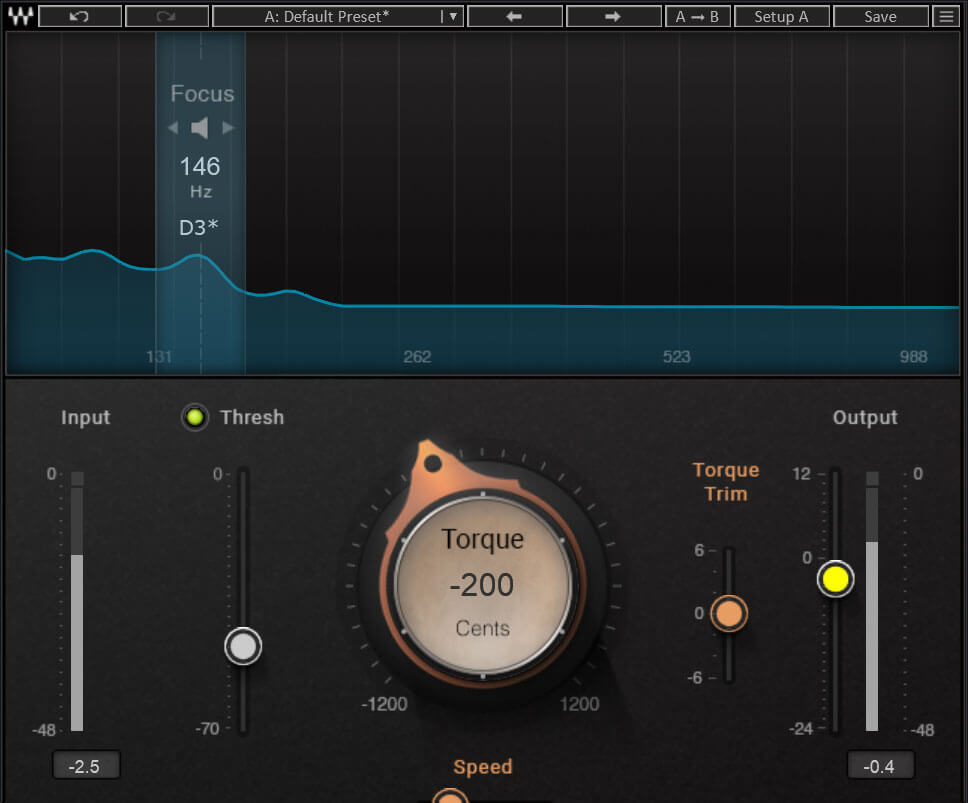Click the 523 frequency label on the spectrum
The image size is (968, 803).
(677, 357)
